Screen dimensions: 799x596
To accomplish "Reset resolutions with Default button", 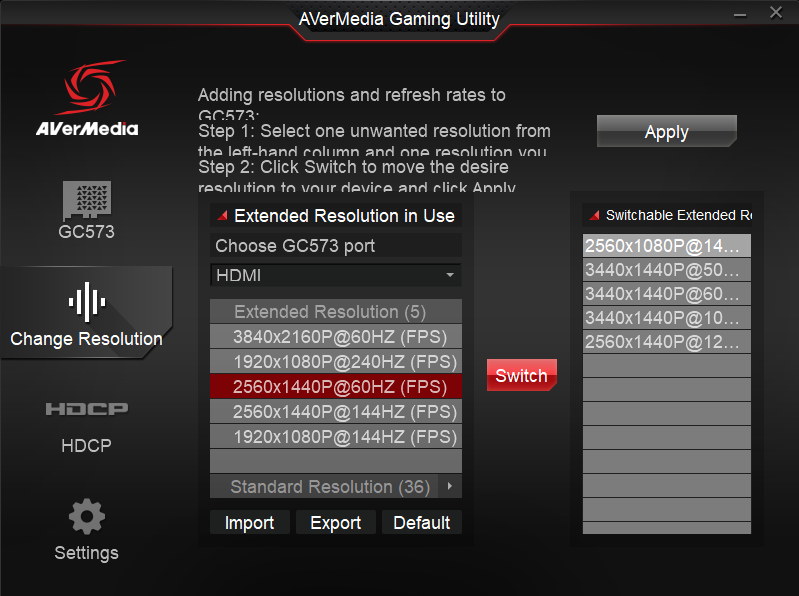I will (x=421, y=523).
